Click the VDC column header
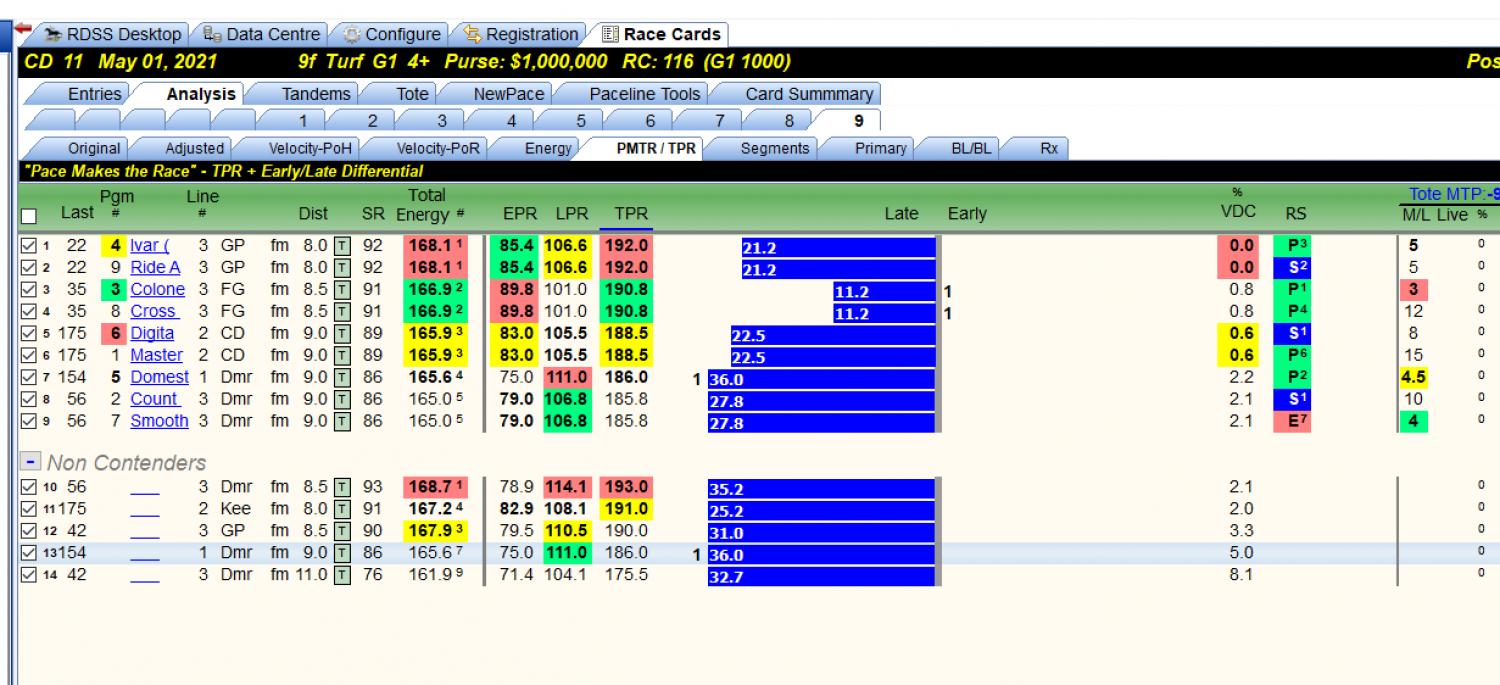 tap(1238, 212)
